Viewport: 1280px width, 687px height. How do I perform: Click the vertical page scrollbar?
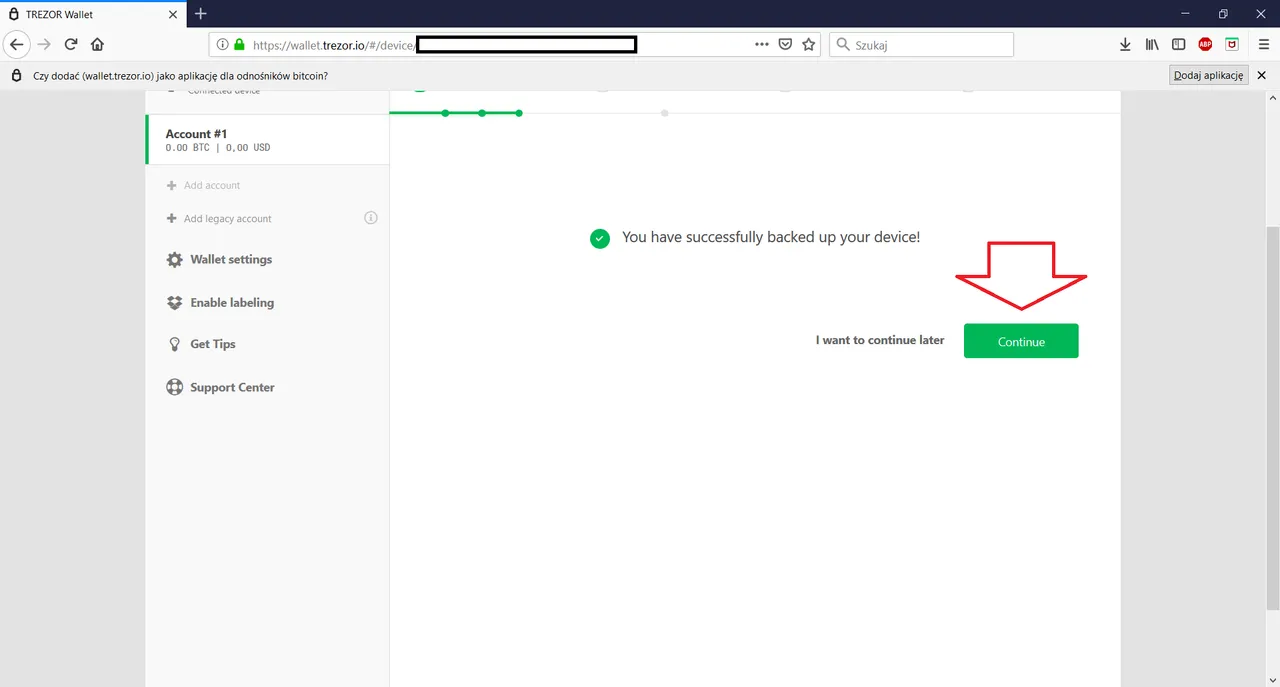pyautogui.click(x=1272, y=418)
